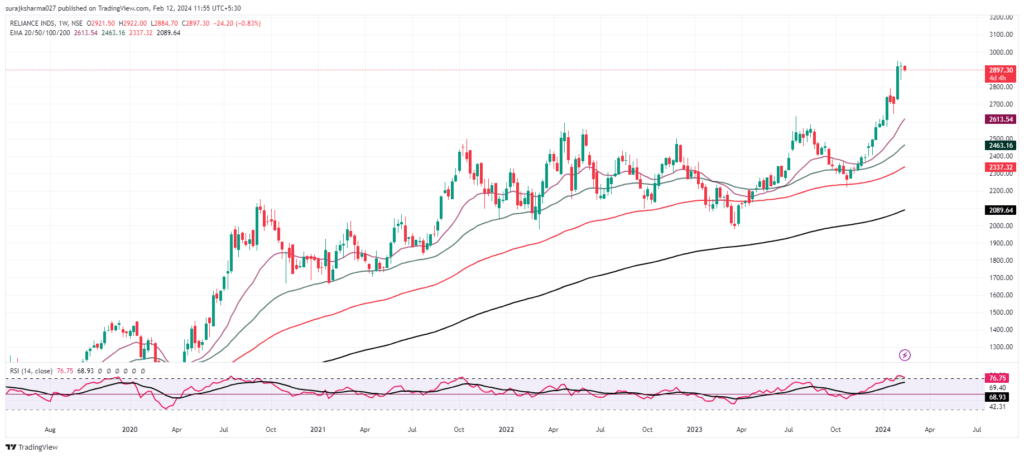Image resolution: width=1024 pixels, height=457 pixels.
Task: Click the red 2897.30 current price label
Action: click(999, 70)
